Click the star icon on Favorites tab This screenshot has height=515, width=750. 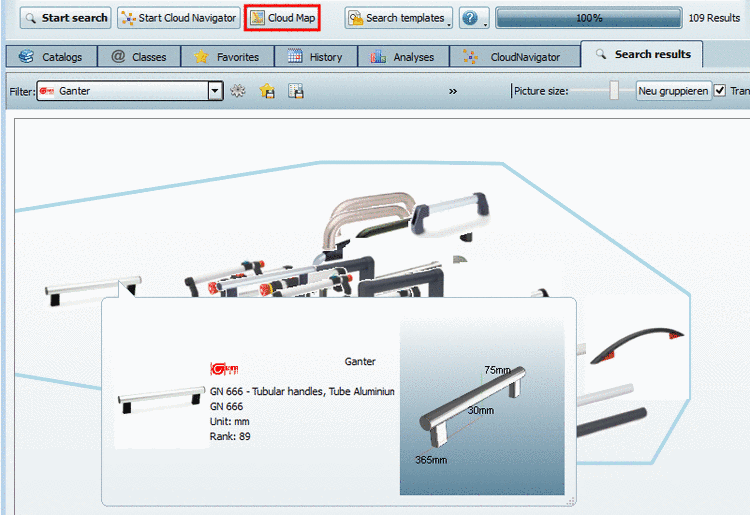[x=201, y=56]
